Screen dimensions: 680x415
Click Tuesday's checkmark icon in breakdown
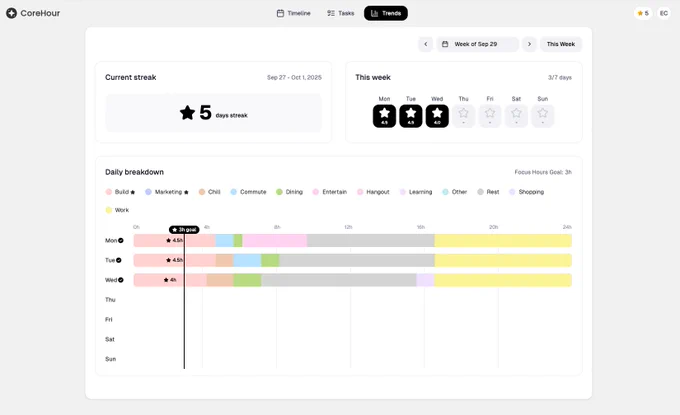pos(118,261)
